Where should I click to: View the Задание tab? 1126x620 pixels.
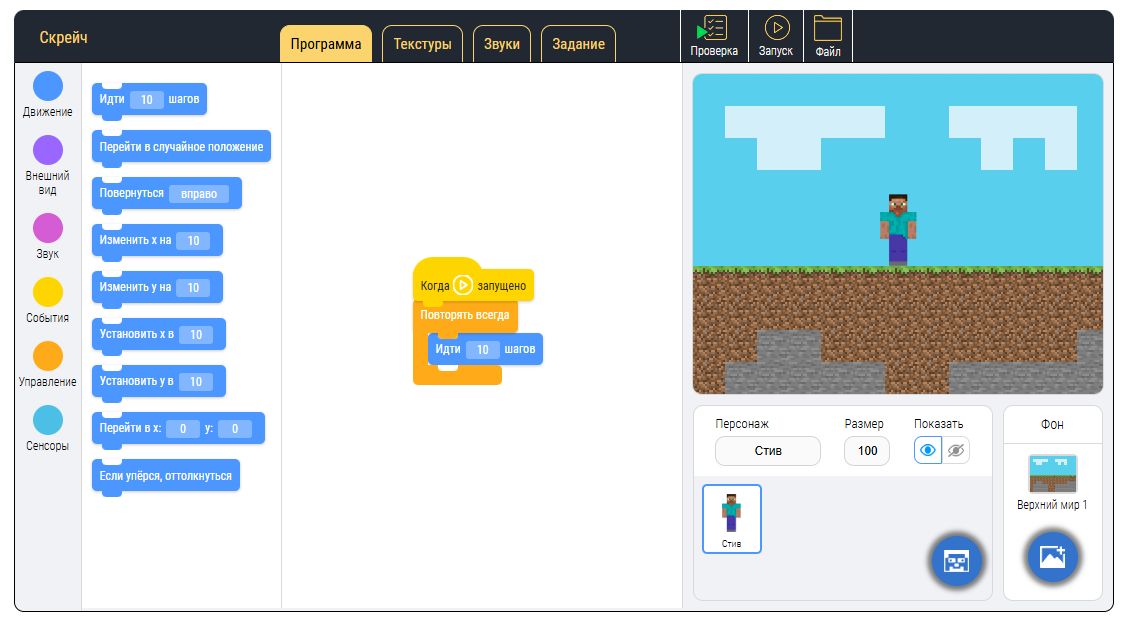[x=578, y=43]
